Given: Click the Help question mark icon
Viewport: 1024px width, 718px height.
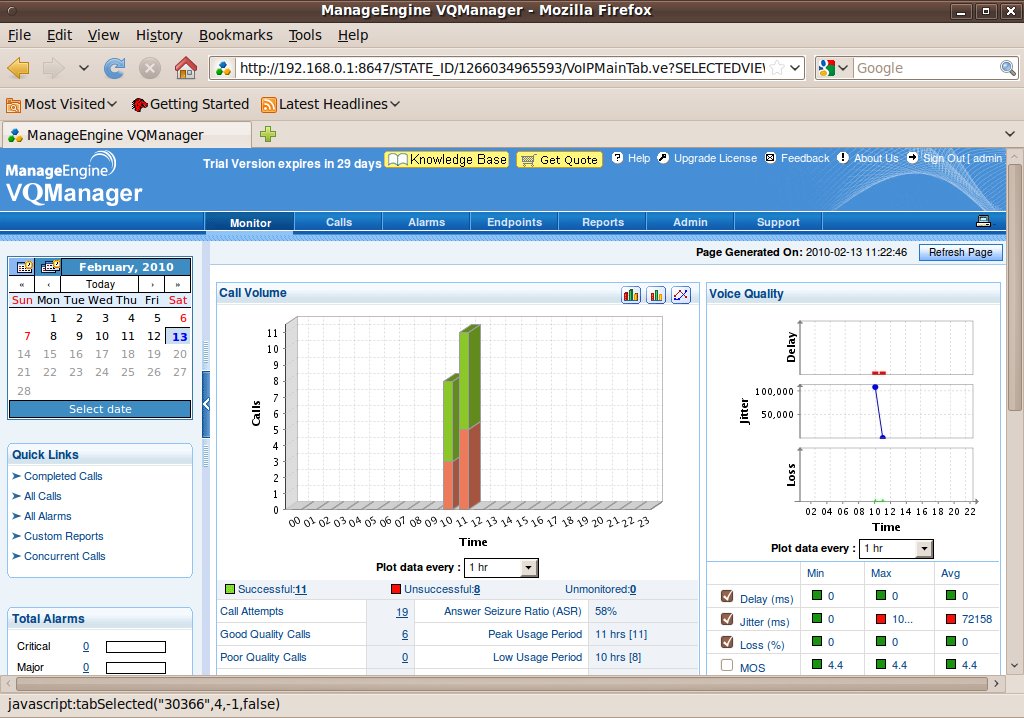Looking at the screenshot, I should pos(617,158).
